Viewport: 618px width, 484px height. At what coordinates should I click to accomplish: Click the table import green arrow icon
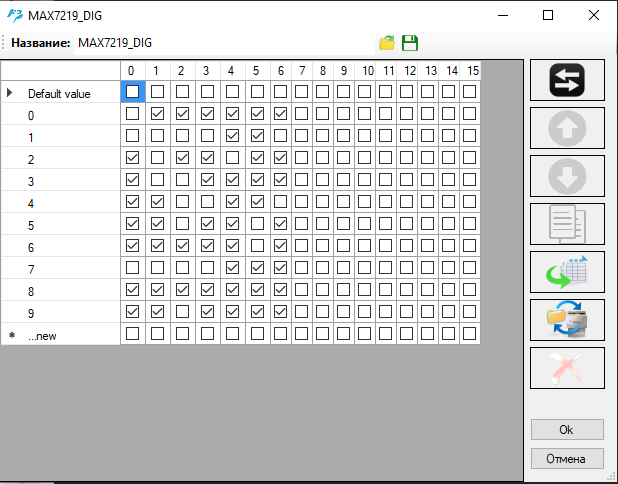(x=567, y=272)
